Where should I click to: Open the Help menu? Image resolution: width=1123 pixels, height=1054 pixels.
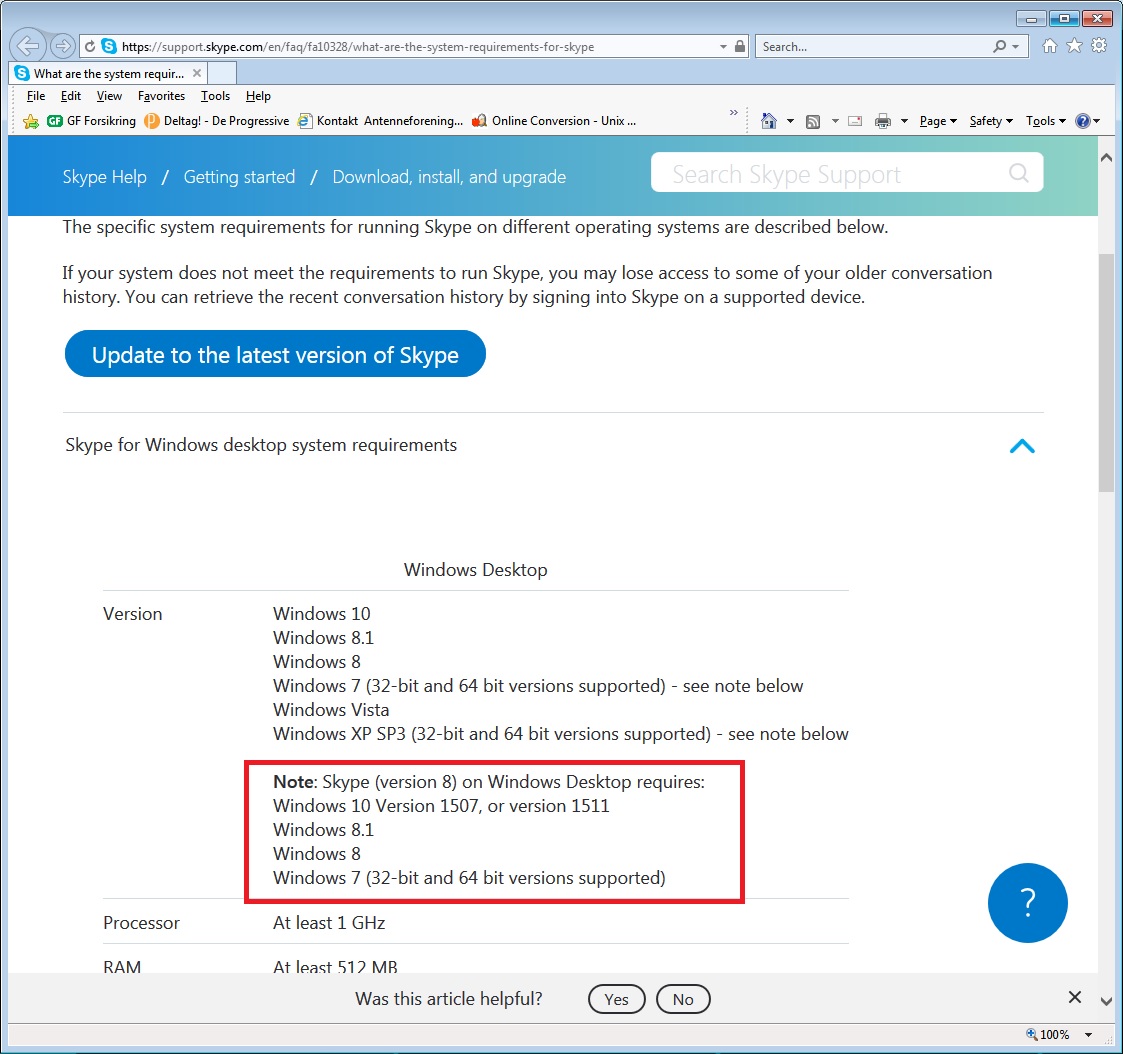[x=258, y=96]
